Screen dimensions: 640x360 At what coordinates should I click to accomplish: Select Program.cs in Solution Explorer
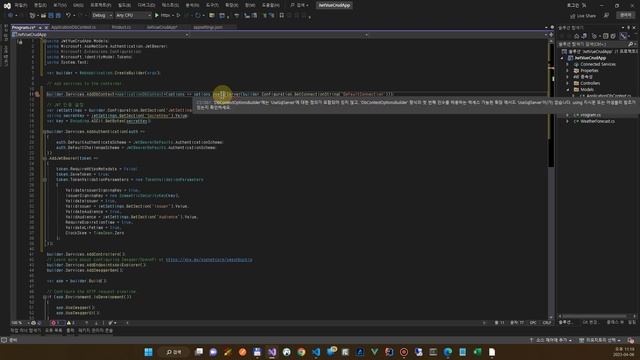[590, 115]
